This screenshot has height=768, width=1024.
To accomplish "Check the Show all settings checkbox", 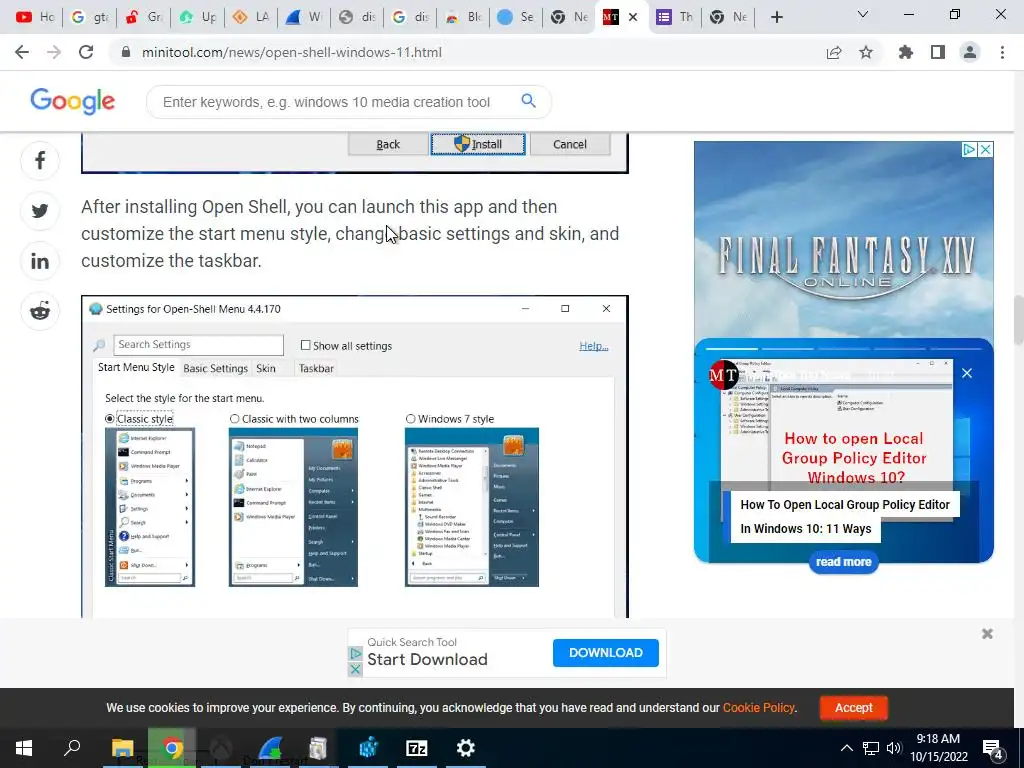I will pos(305,345).
